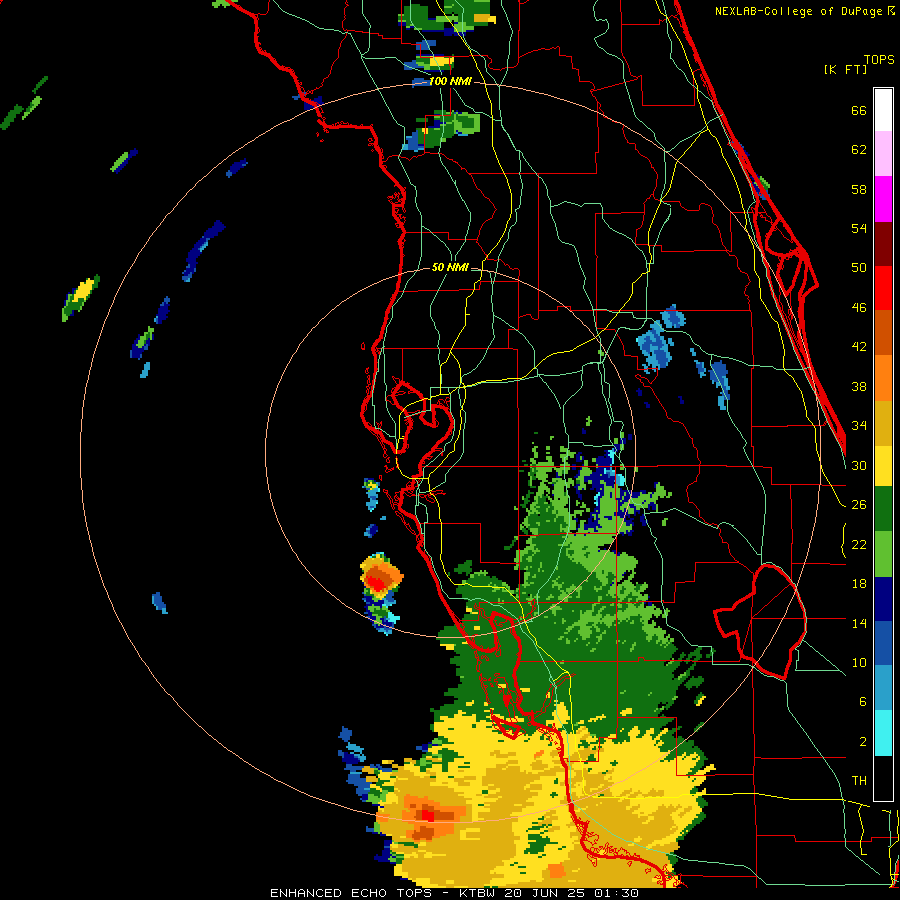Click the red echo top core in the southern storm
Image resolution: width=900 pixels, height=900 pixels.
[428, 814]
